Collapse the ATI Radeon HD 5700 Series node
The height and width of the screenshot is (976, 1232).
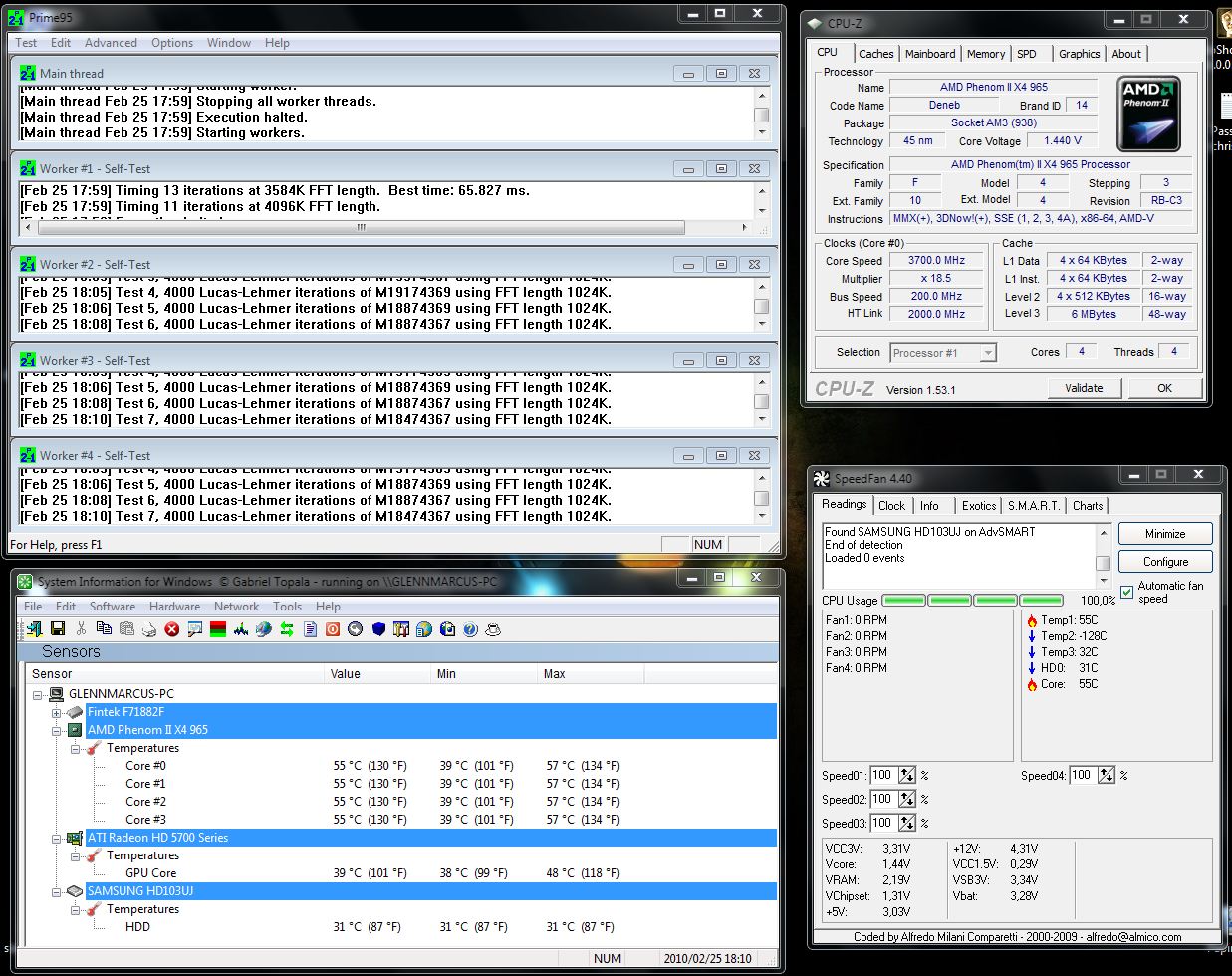pyautogui.click(x=57, y=839)
